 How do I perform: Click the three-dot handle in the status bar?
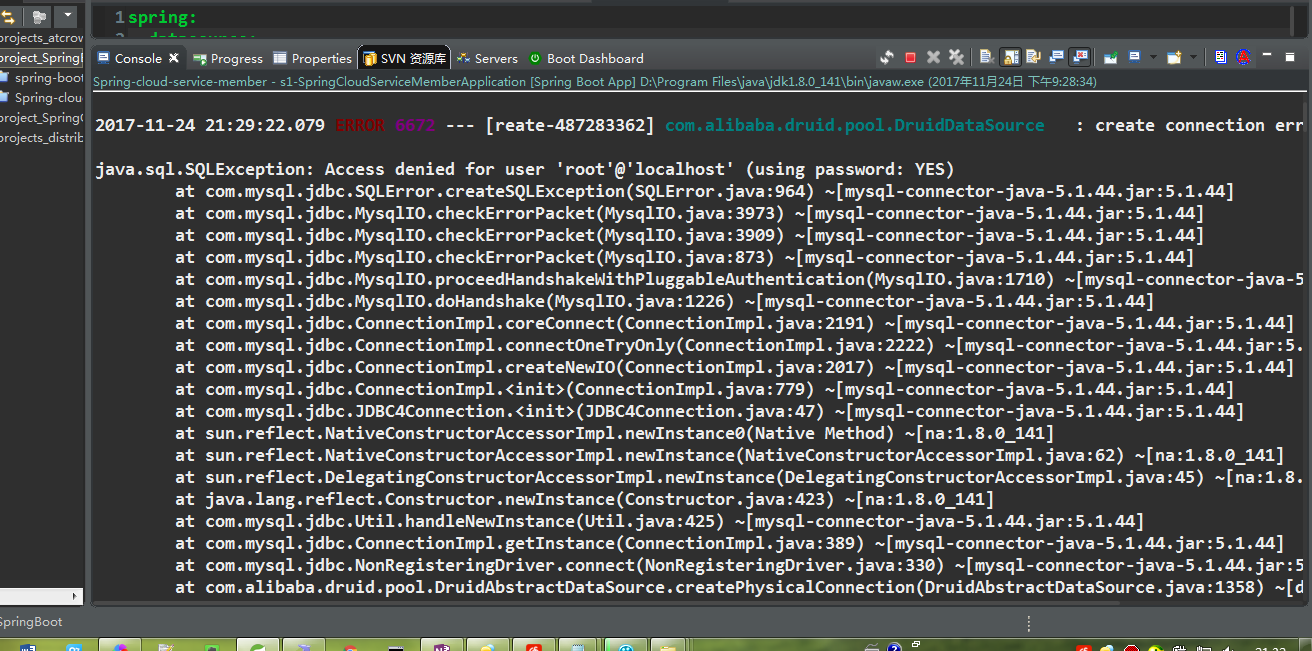click(x=1029, y=622)
